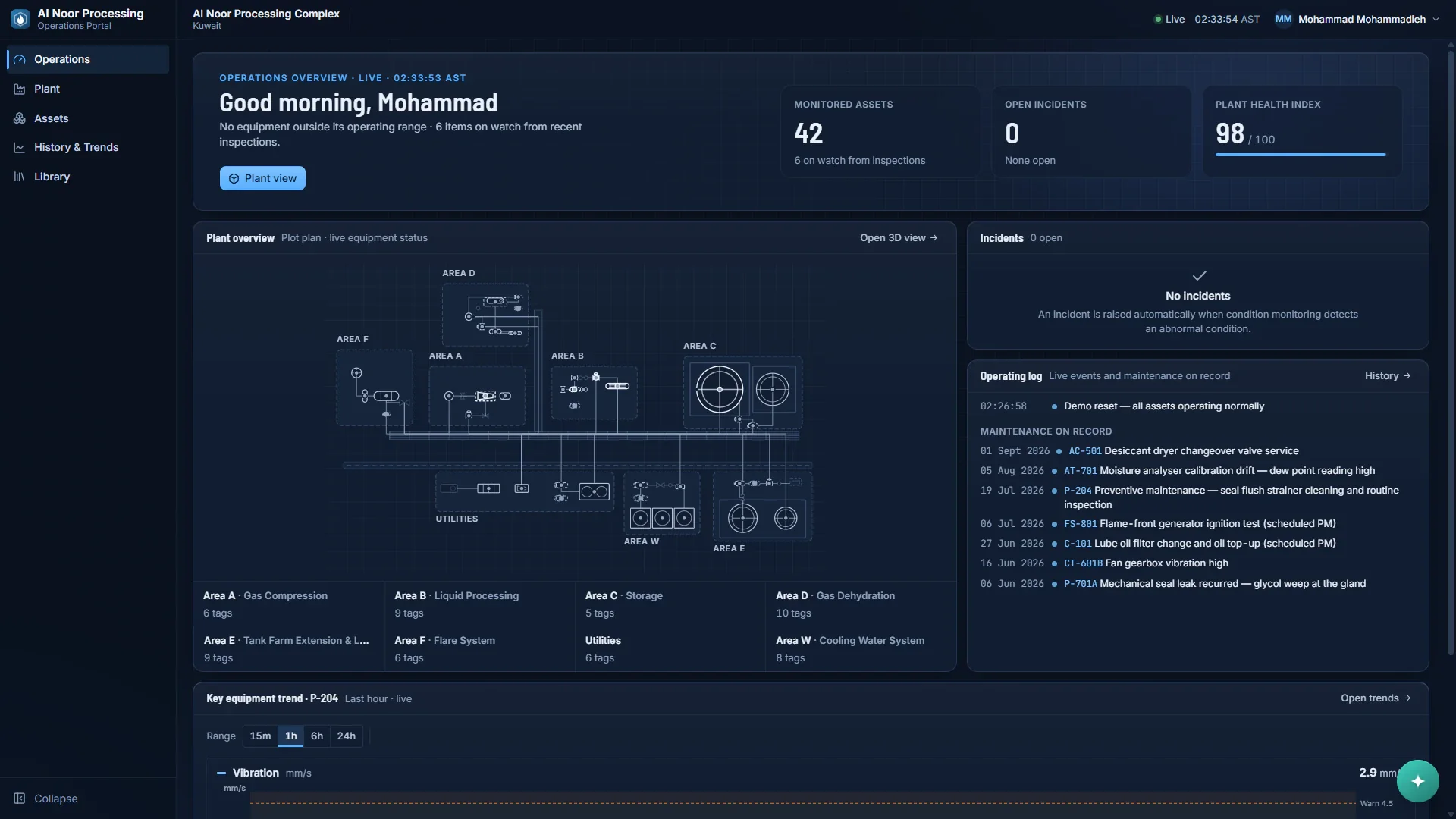Open the Operations sidebar item

coord(88,59)
